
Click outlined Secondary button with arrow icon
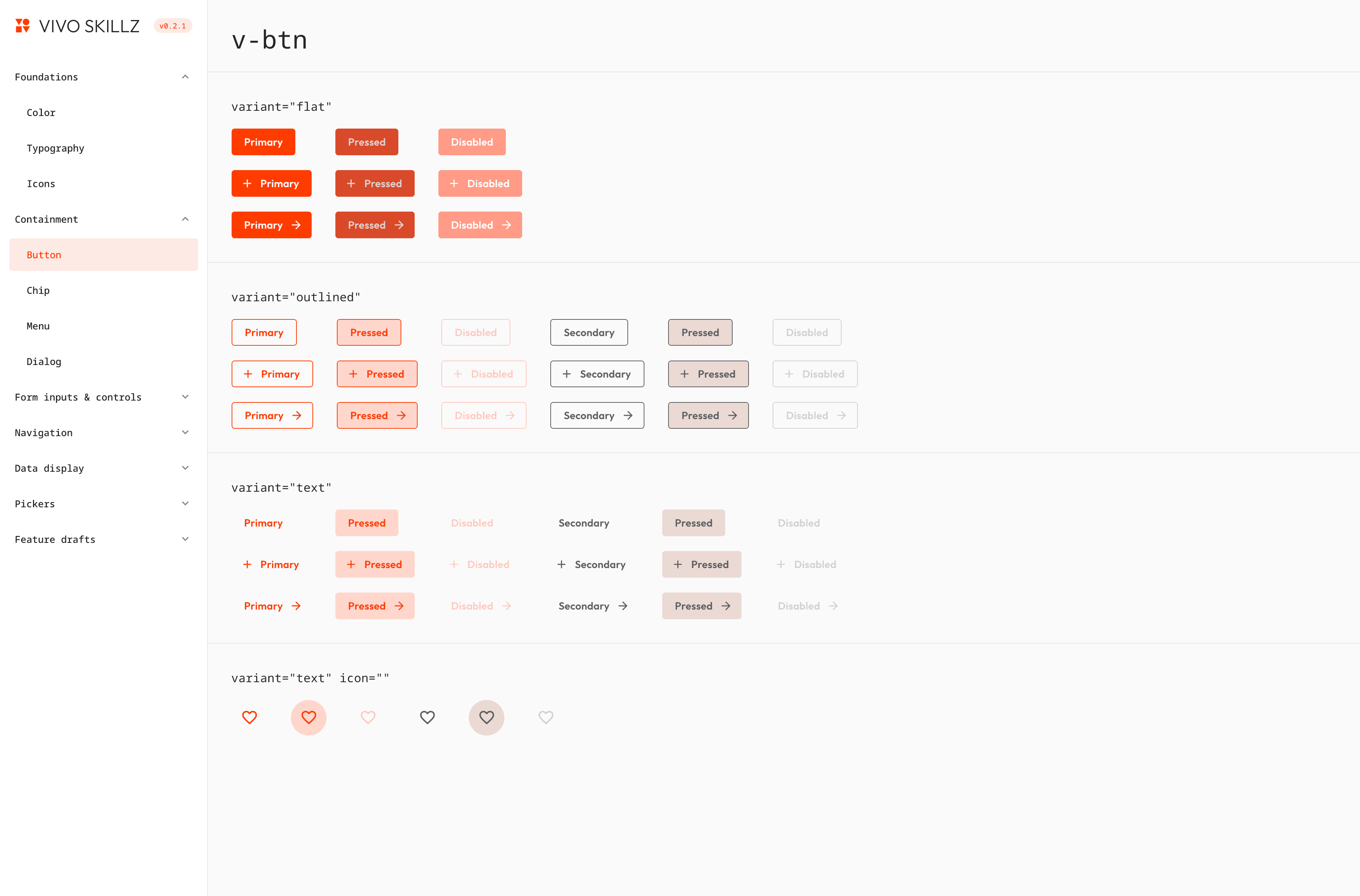[x=597, y=415]
